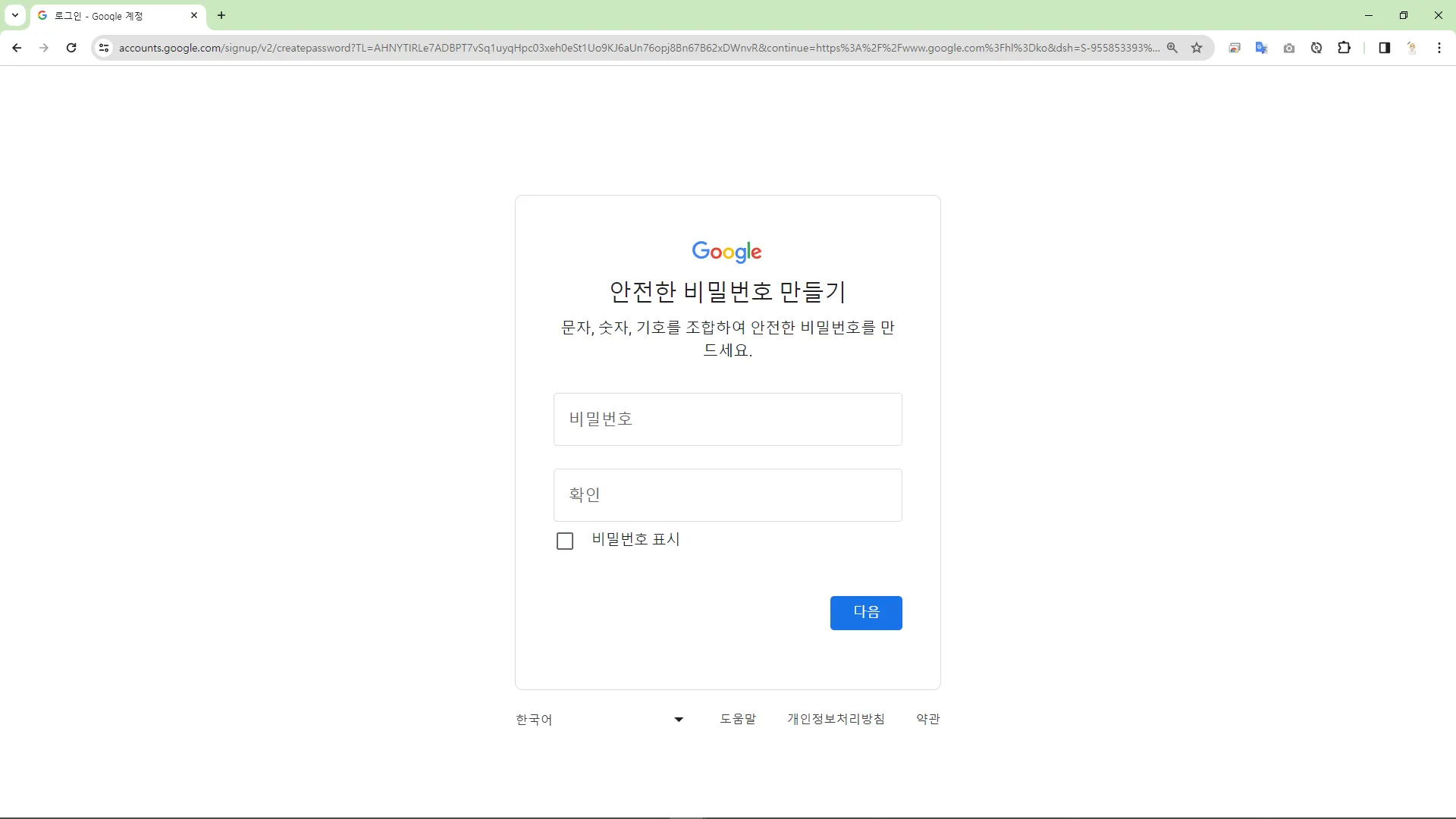Enable the 비밀번호 표시 checkbox

[x=565, y=541]
